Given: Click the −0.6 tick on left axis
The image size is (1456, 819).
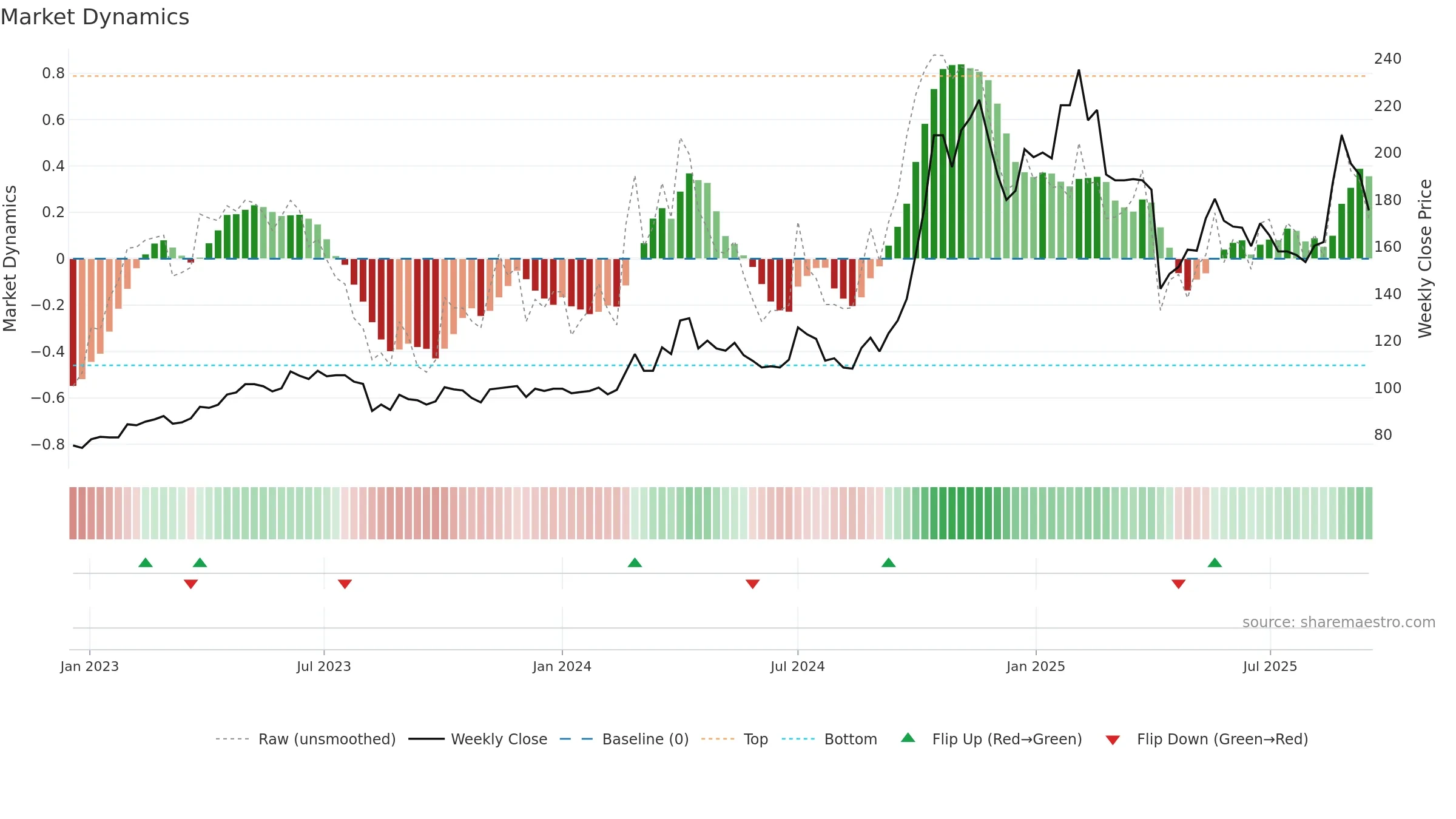Looking at the screenshot, I should tap(48, 398).
